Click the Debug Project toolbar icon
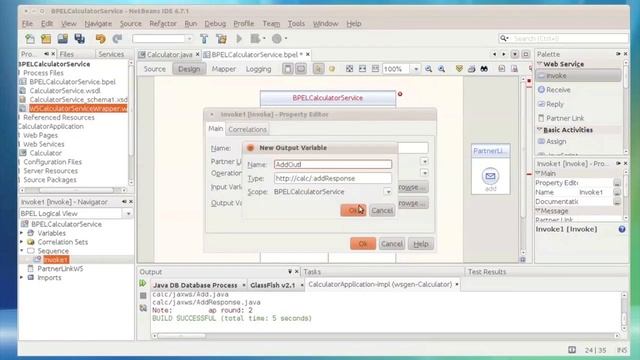Screen dimensions: 640x360 click(256, 39)
